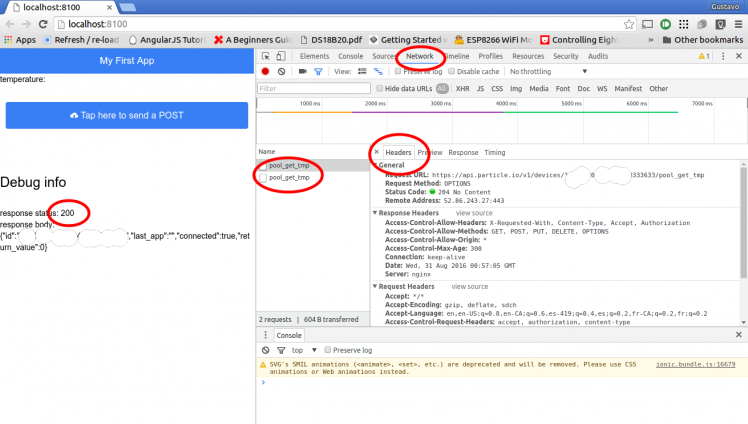Open DevTools customize three-dot menu

pyautogui.click(x=723, y=56)
